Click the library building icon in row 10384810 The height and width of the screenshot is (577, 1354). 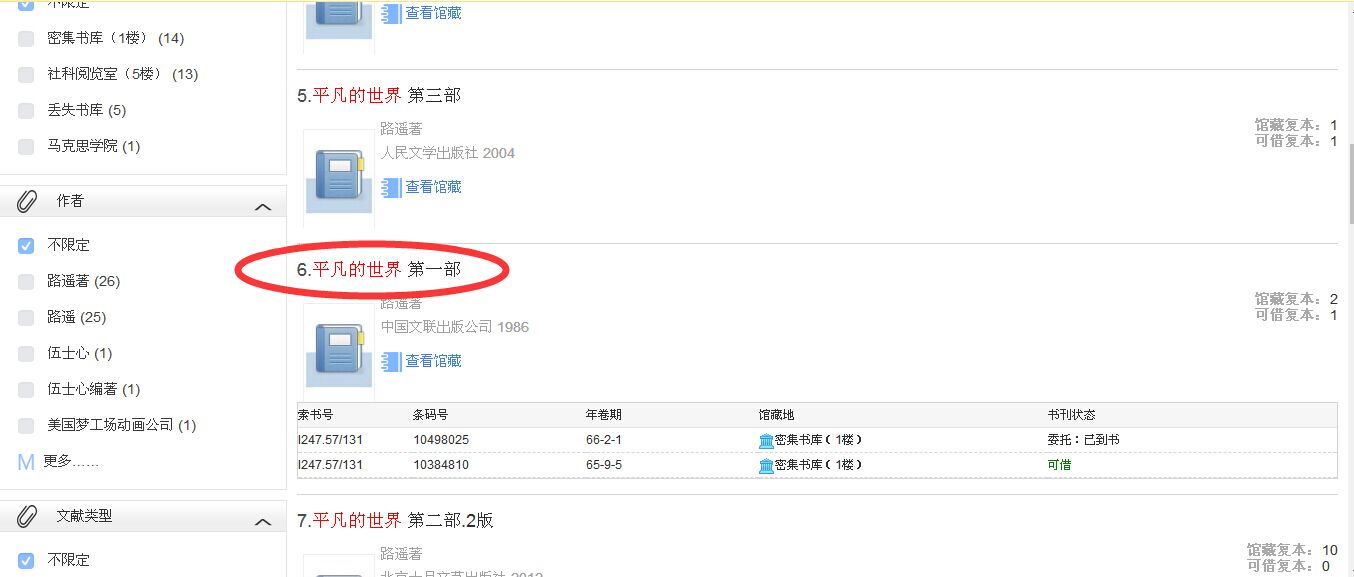coord(766,465)
